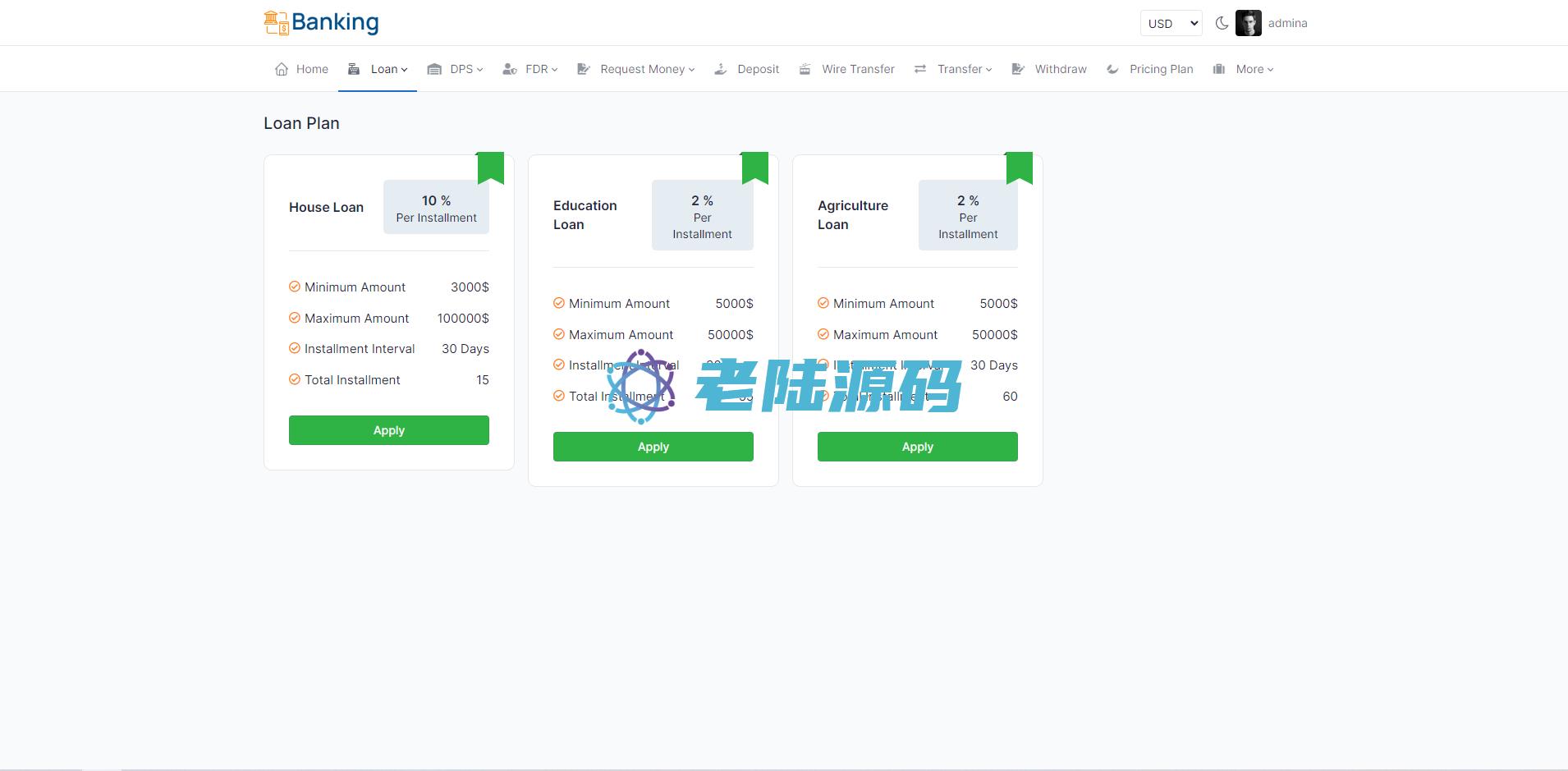Screen dimensions: 1568x771
Task: Click the admina profile avatar
Action: click(x=1248, y=23)
